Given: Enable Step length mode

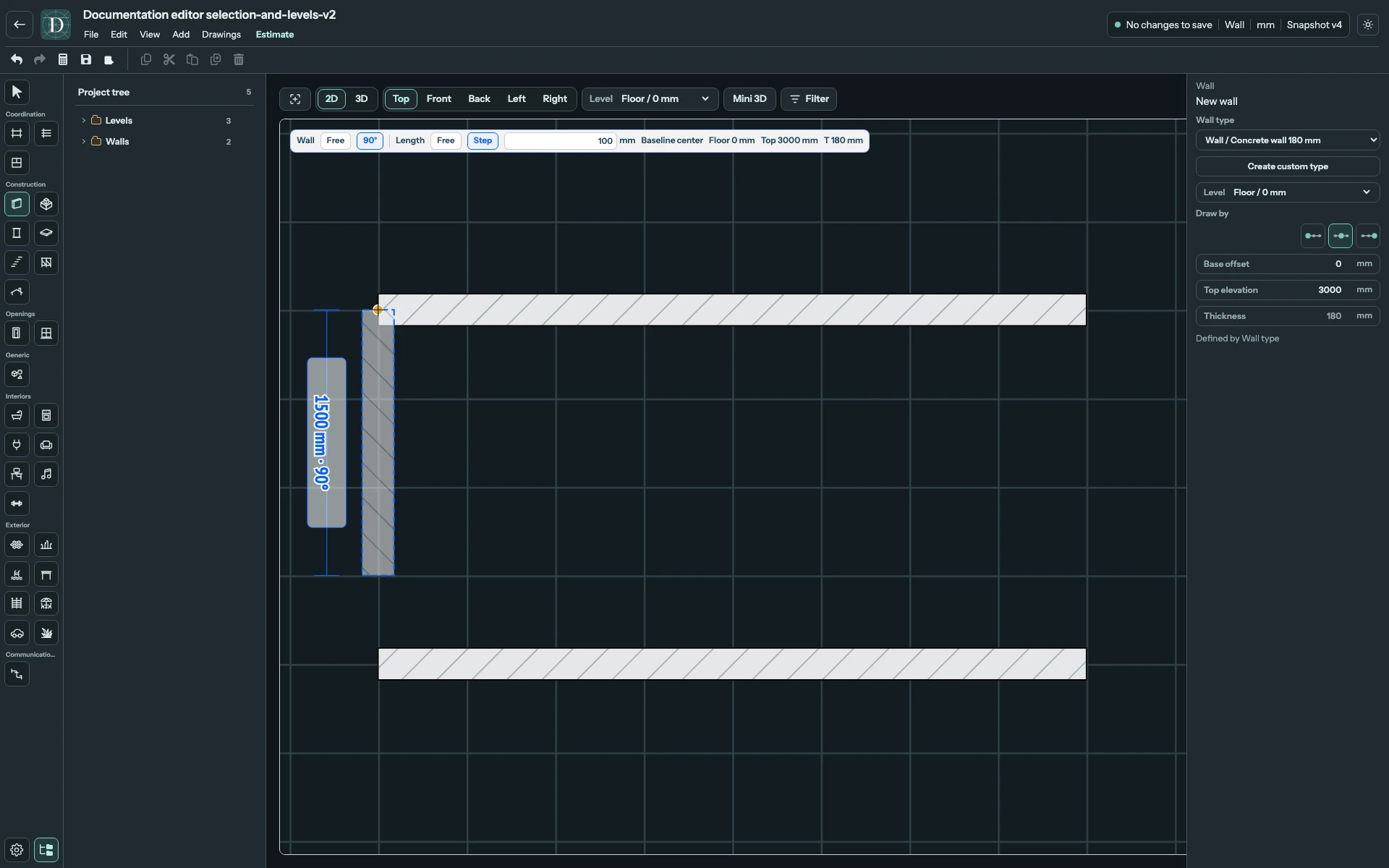Looking at the screenshot, I should pos(483,140).
